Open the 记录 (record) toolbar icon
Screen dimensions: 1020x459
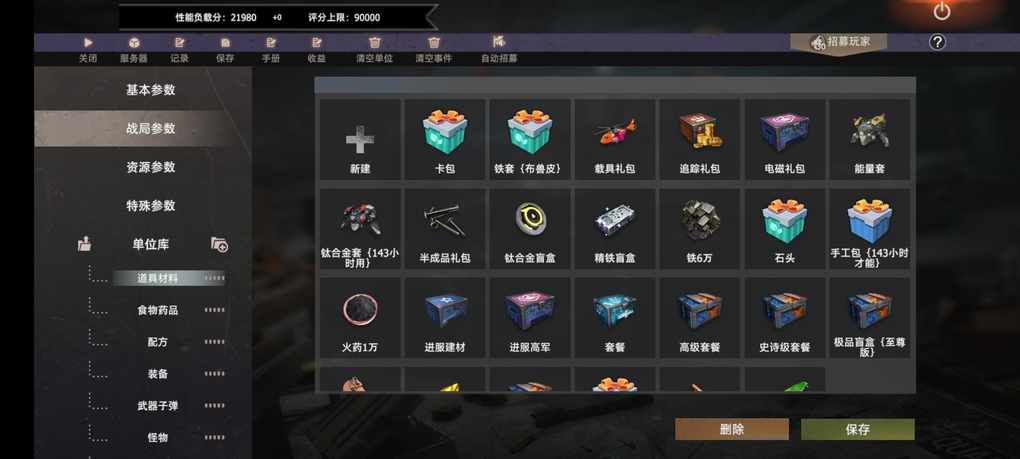pyautogui.click(x=180, y=43)
